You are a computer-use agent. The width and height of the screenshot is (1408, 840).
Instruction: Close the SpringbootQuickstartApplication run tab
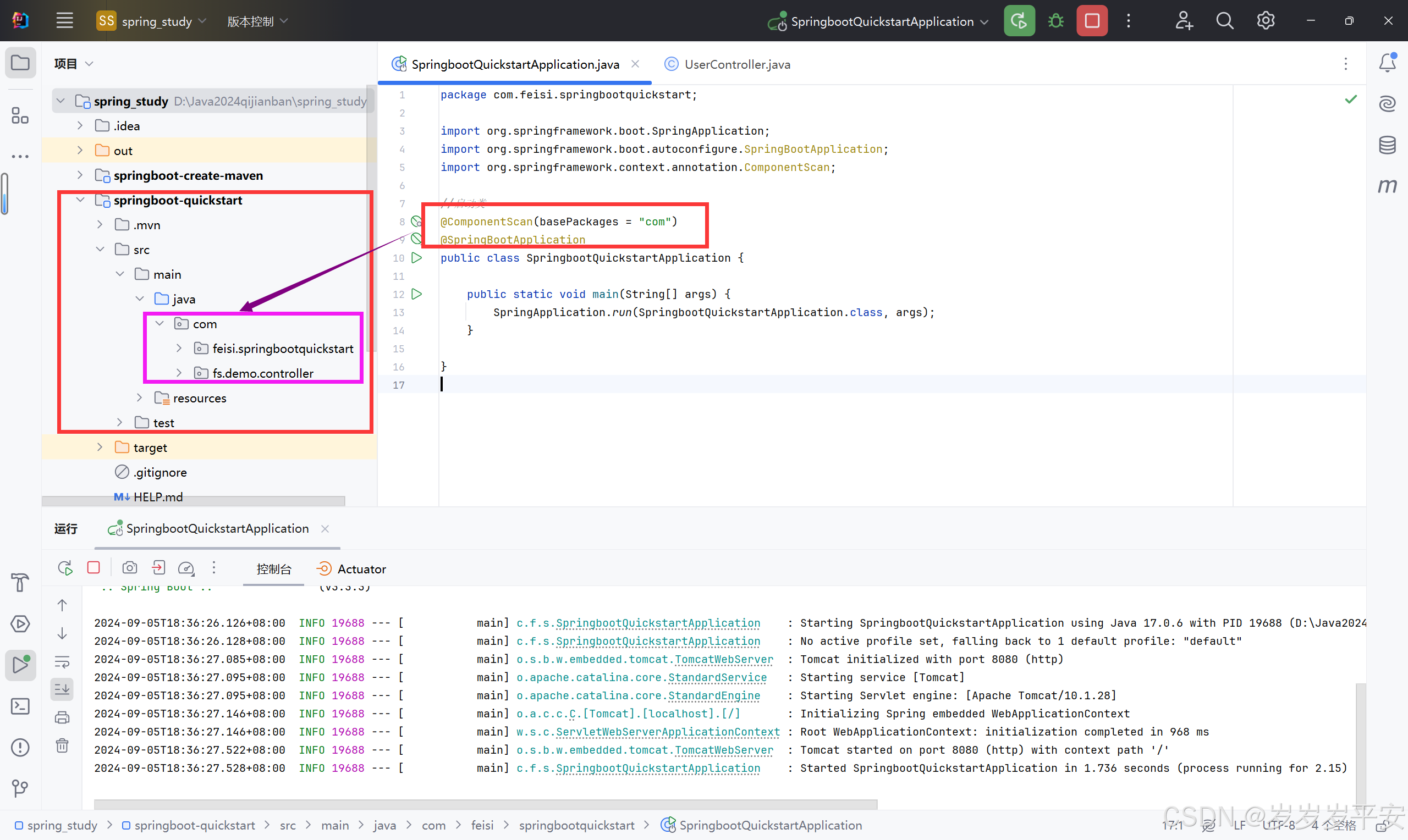pos(325,529)
